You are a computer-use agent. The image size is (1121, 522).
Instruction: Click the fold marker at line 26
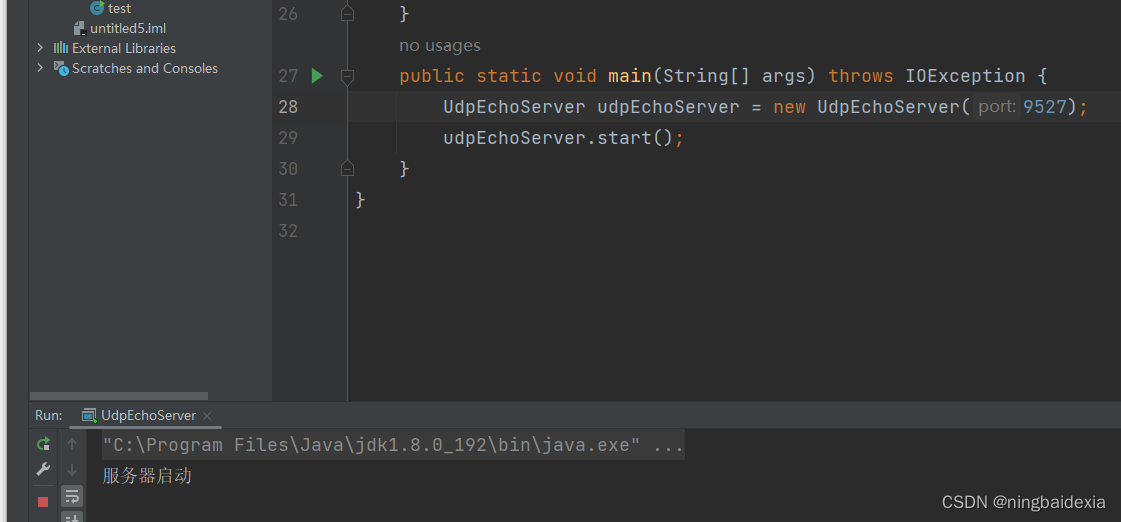pyautogui.click(x=347, y=14)
